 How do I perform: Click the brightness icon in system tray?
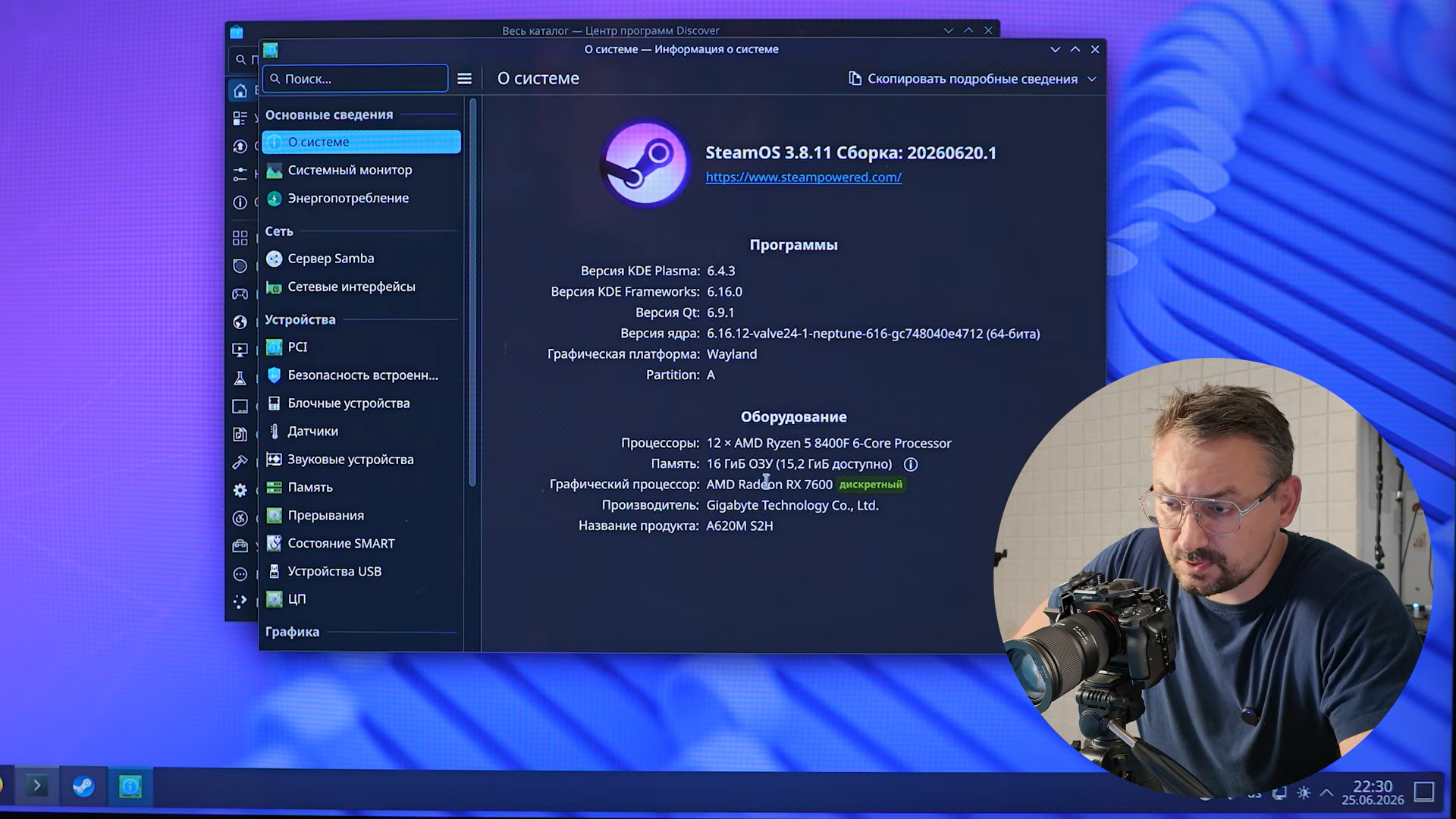point(1304,793)
